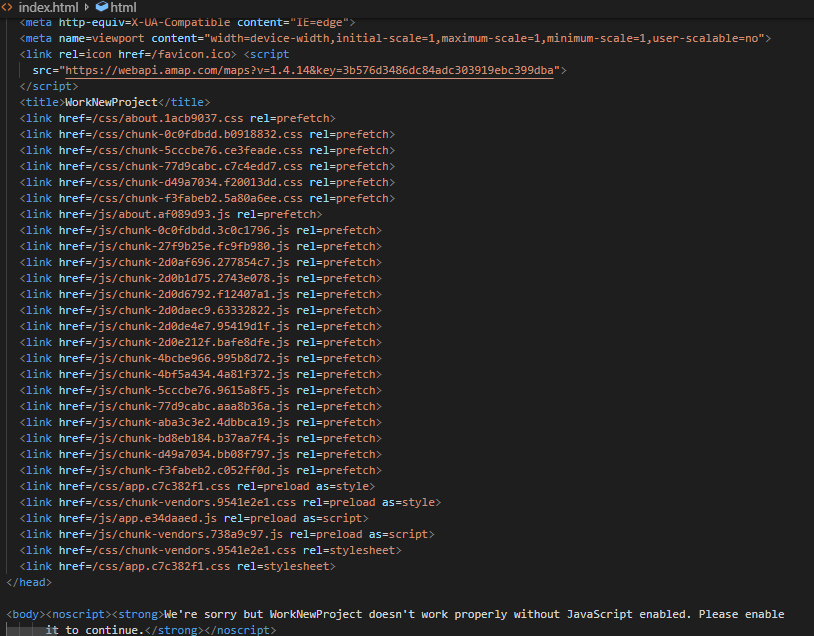The image size is (814, 636).
Task: Click the closing script tag
Action: point(49,86)
